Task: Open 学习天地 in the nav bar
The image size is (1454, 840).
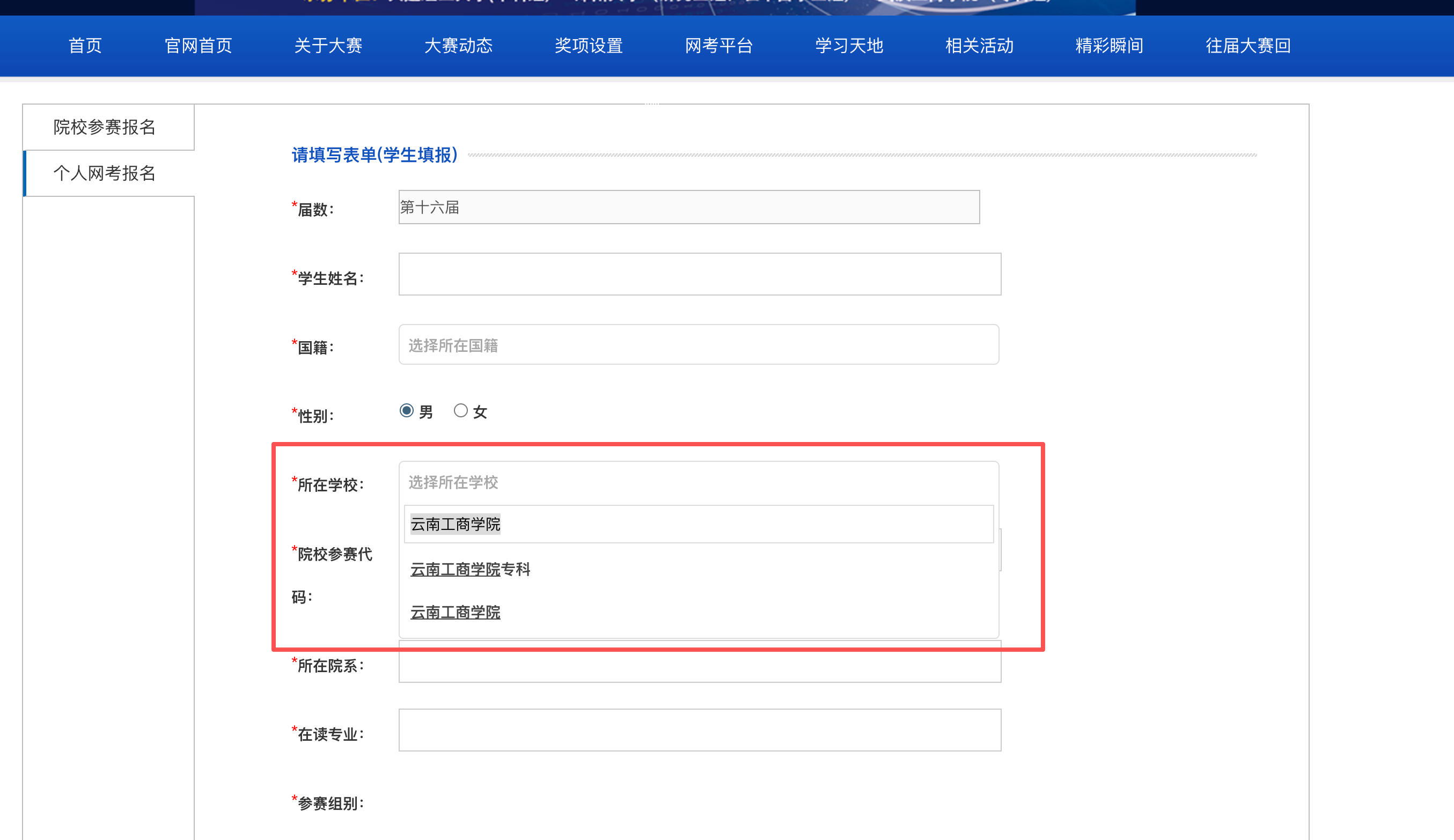Action: (849, 46)
